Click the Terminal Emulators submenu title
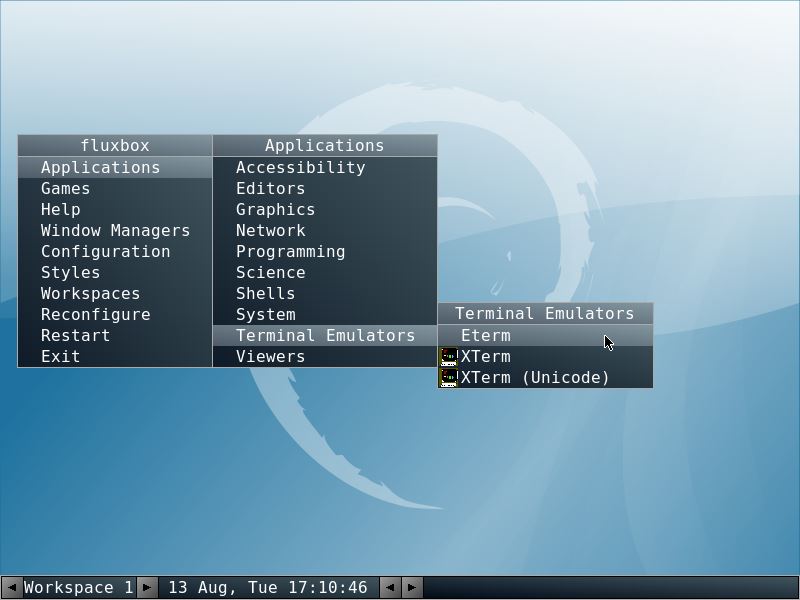 (x=545, y=313)
